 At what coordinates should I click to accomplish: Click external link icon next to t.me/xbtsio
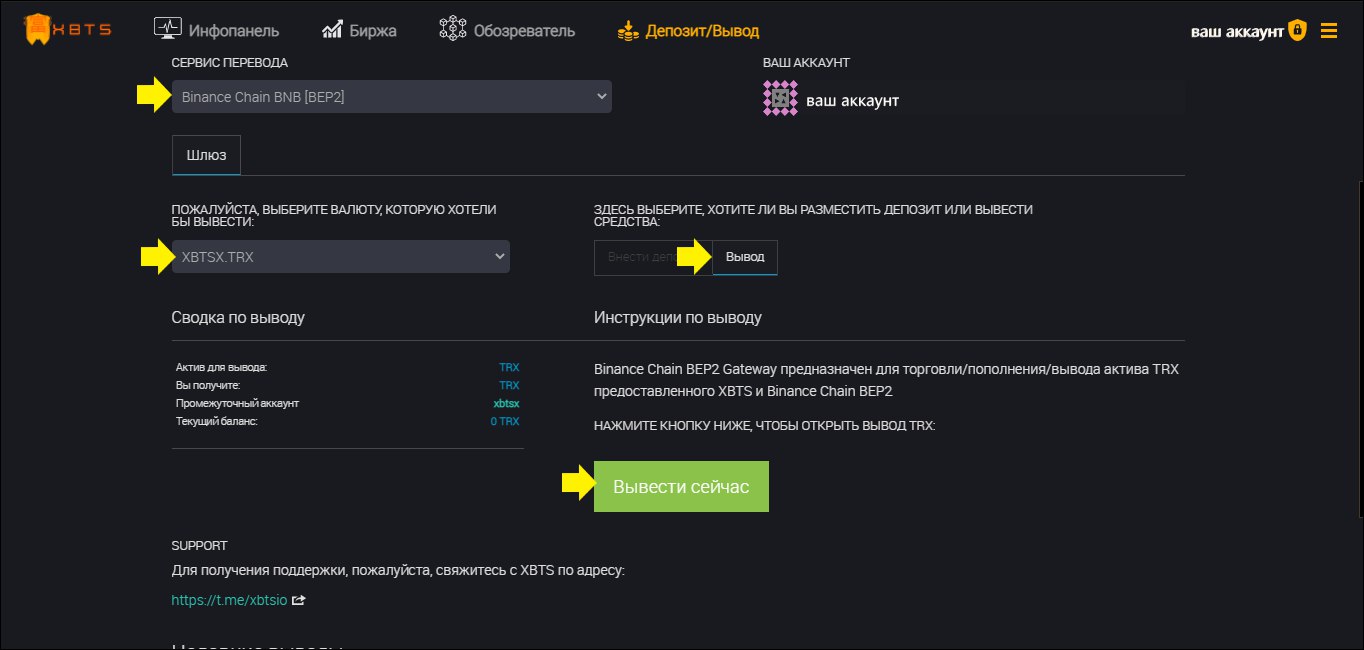pyautogui.click(x=298, y=601)
